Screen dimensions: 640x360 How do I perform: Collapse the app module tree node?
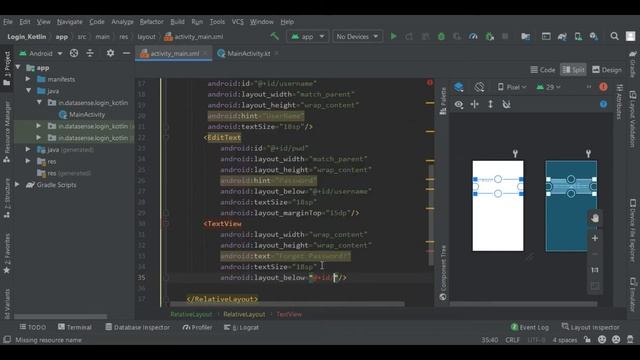tap(18, 67)
